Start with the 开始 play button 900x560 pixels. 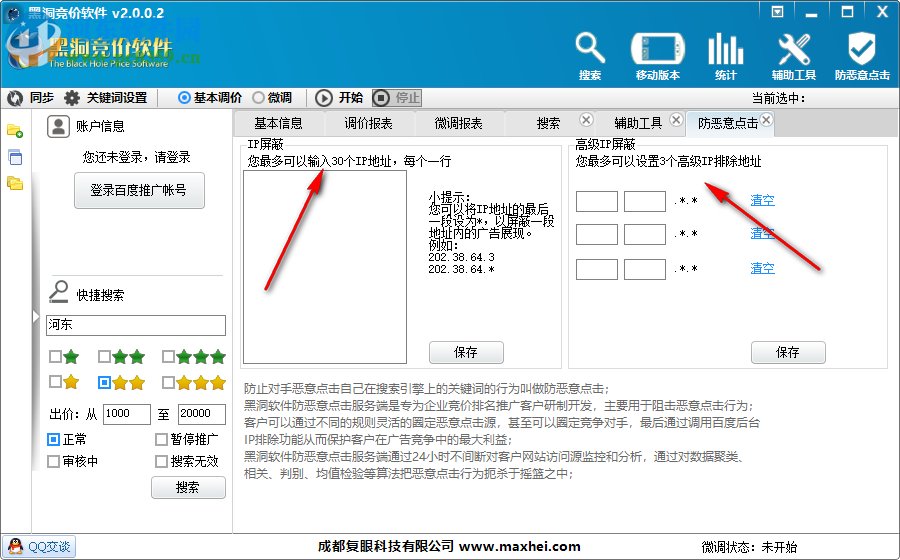324,98
